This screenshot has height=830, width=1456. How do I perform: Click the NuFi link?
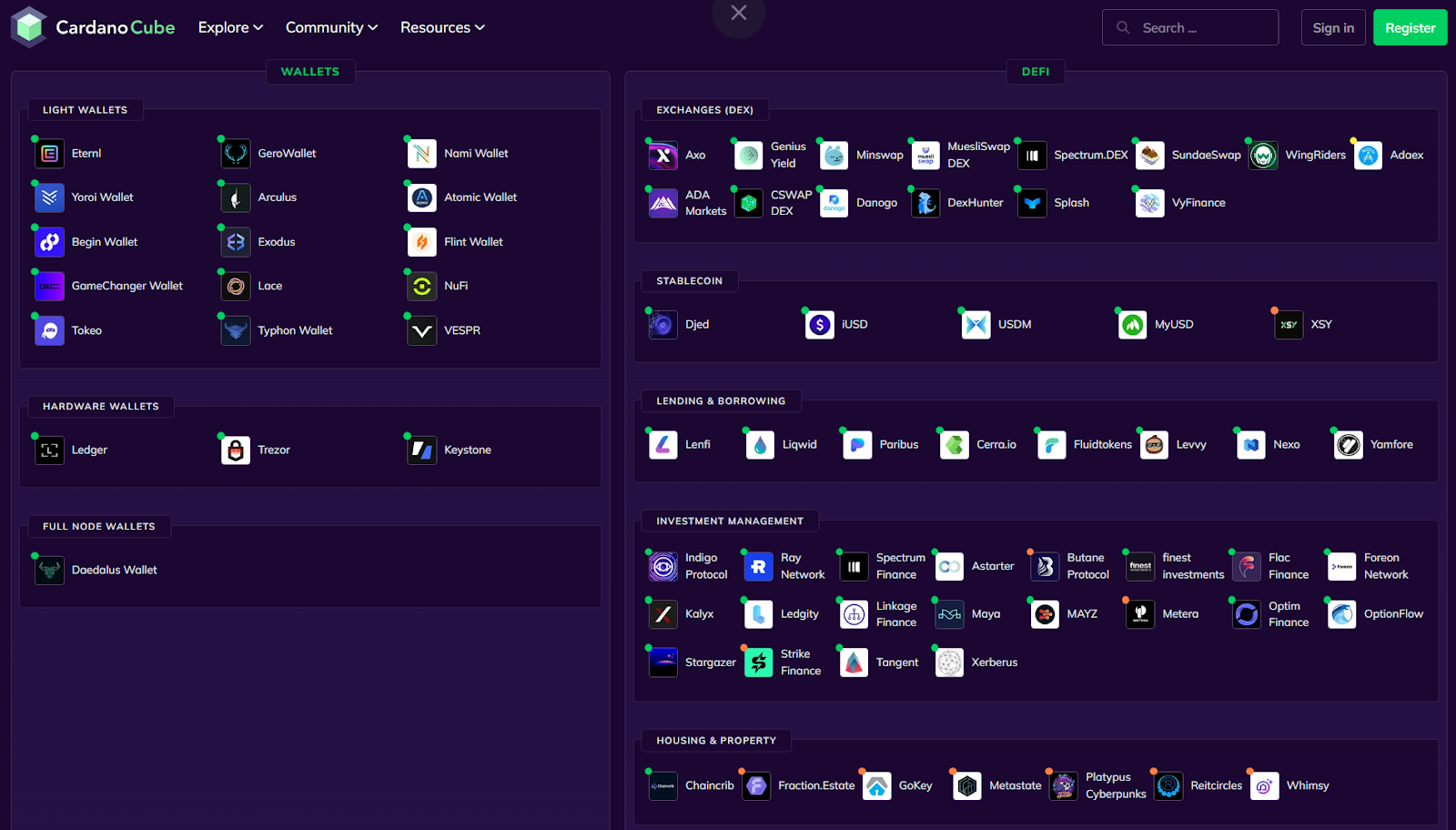click(456, 286)
